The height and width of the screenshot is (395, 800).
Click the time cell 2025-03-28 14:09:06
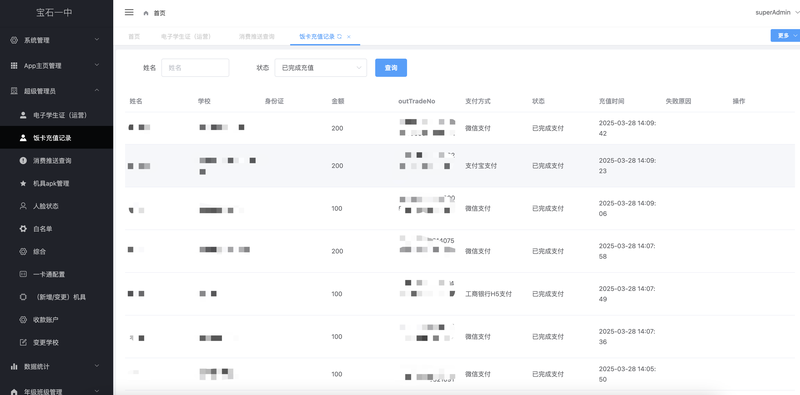point(627,208)
